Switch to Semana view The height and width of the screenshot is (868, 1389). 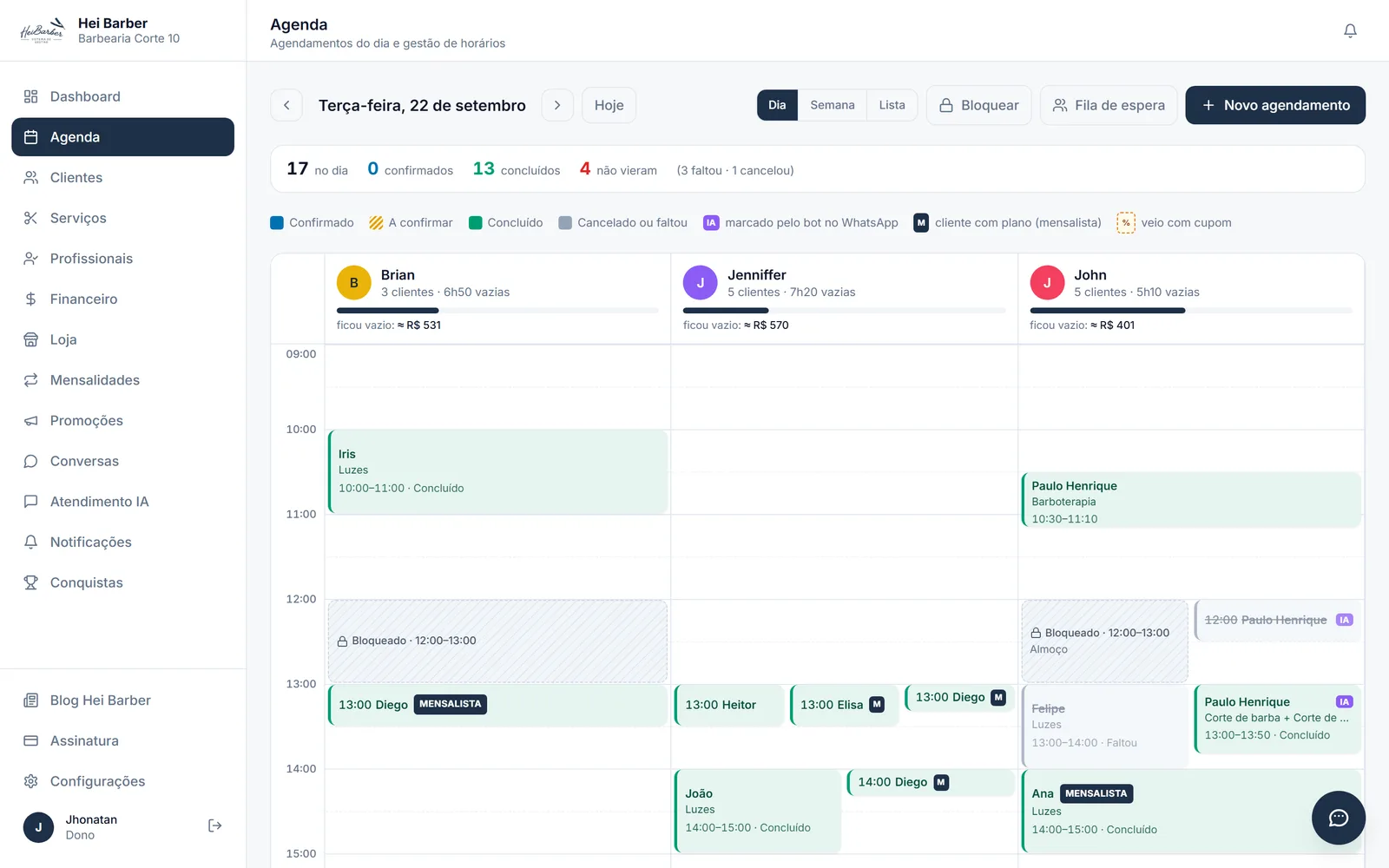coord(832,105)
